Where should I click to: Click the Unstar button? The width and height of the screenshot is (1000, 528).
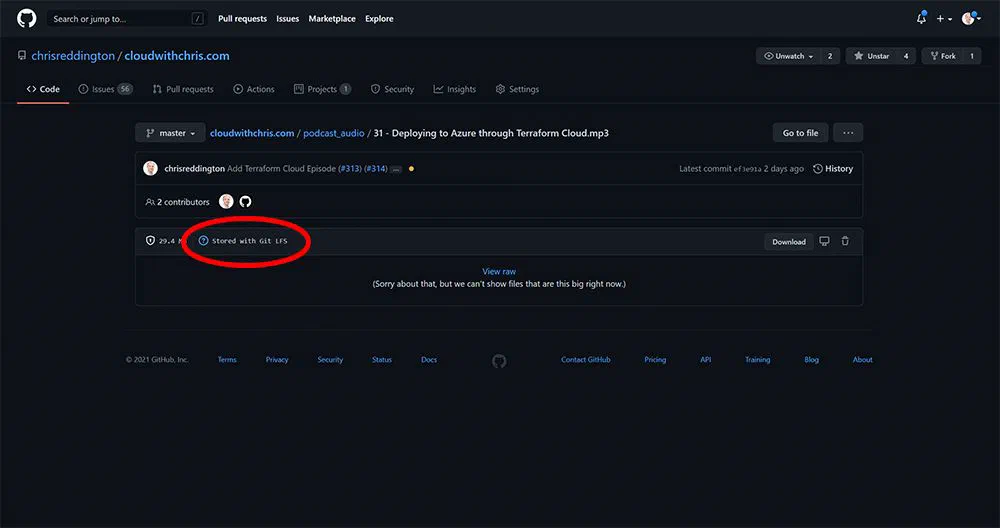(x=871, y=56)
